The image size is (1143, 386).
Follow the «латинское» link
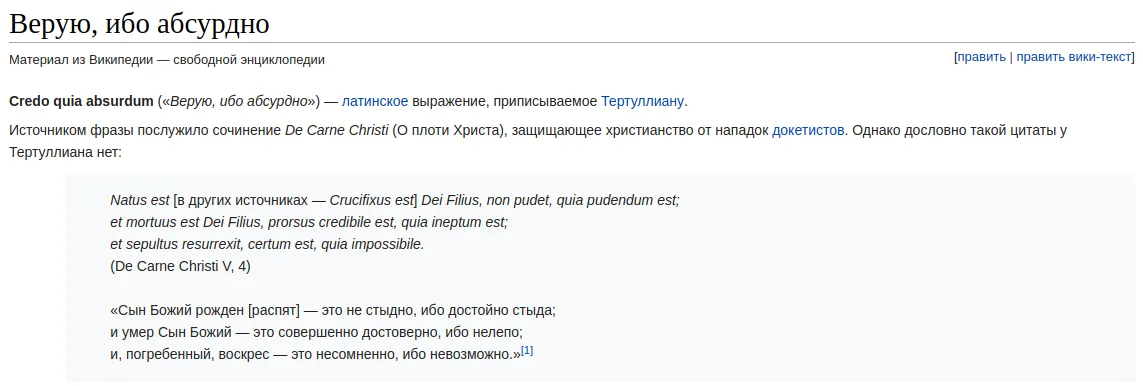pyautogui.click(x=375, y=101)
